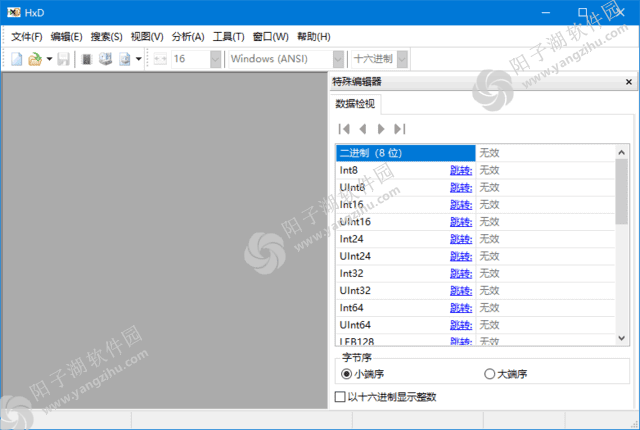The height and width of the screenshot is (430, 640).
Task: Click the 跳转 link for Int8
Action: 461,171
